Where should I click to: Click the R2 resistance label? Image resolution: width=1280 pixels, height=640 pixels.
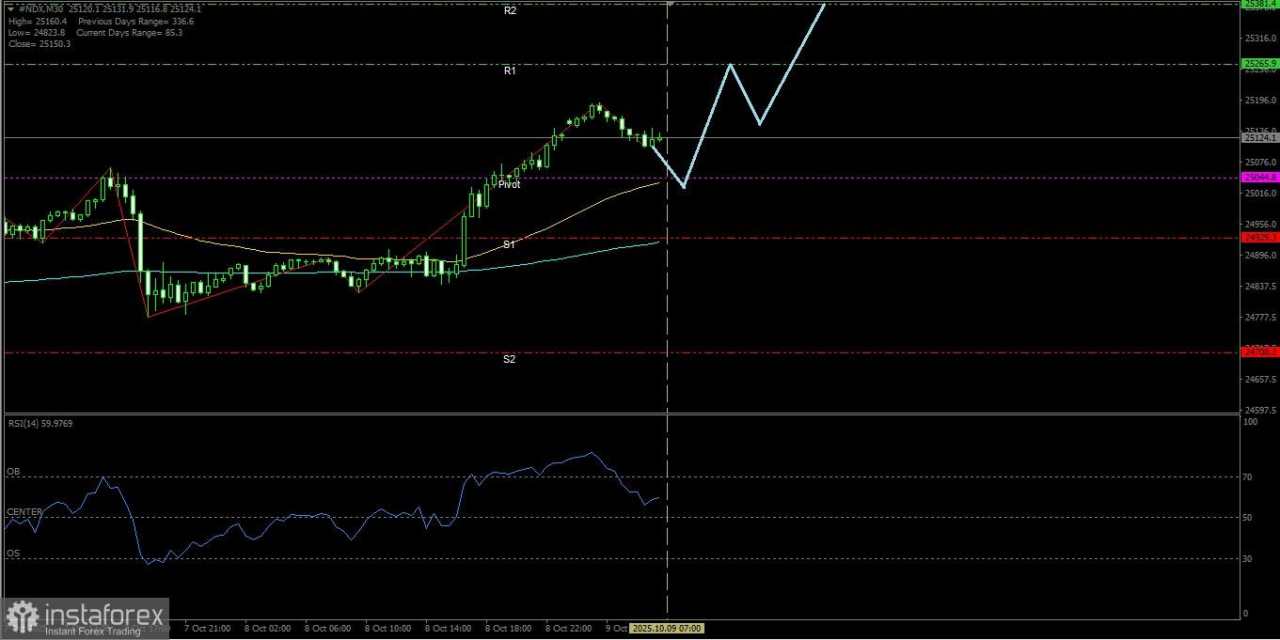pyautogui.click(x=509, y=10)
